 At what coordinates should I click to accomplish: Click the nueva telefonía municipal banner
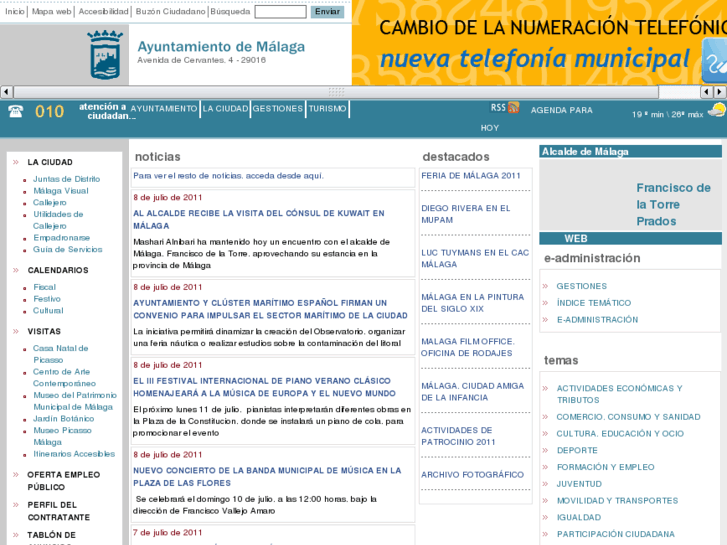[539, 43]
